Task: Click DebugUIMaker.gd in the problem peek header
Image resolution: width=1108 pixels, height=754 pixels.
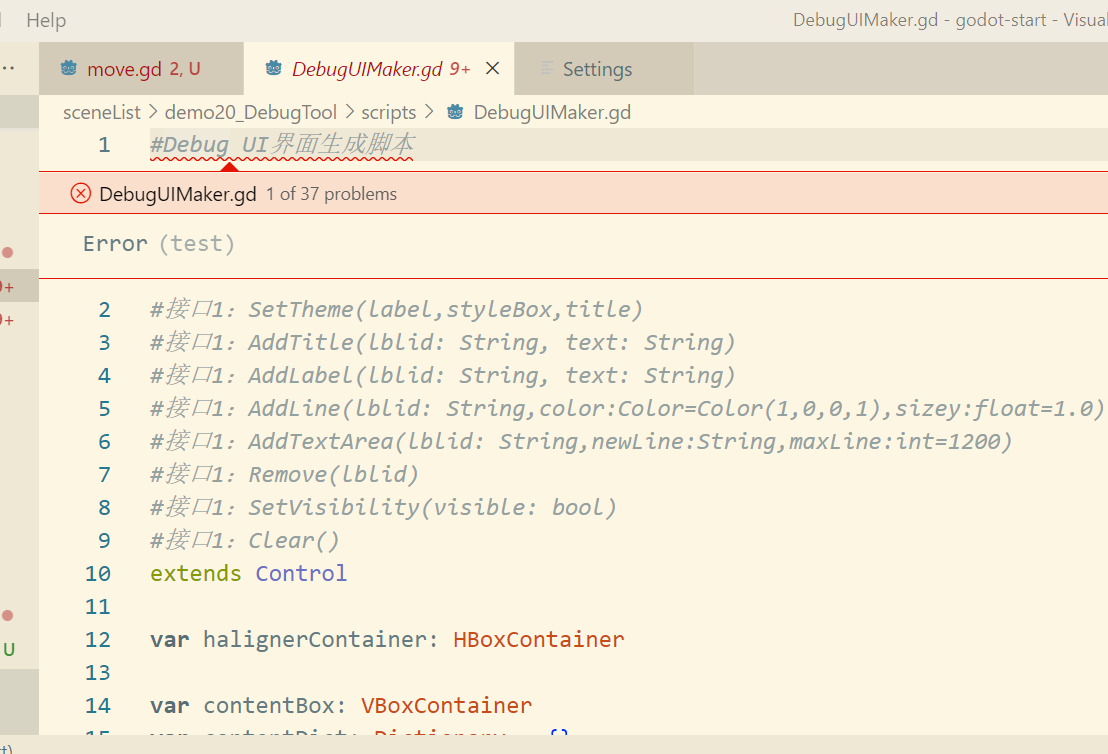Action: click(x=177, y=194)
